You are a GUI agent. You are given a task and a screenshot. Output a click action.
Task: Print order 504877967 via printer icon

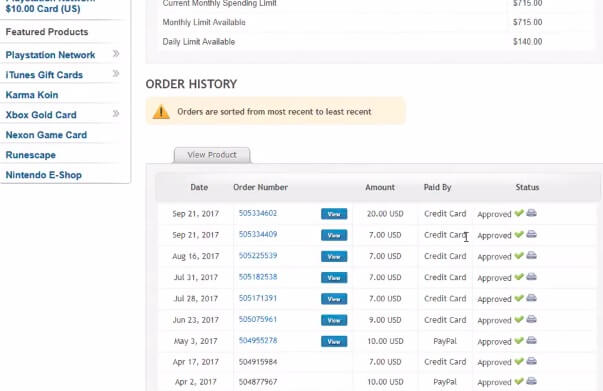[x=531, y=381]
